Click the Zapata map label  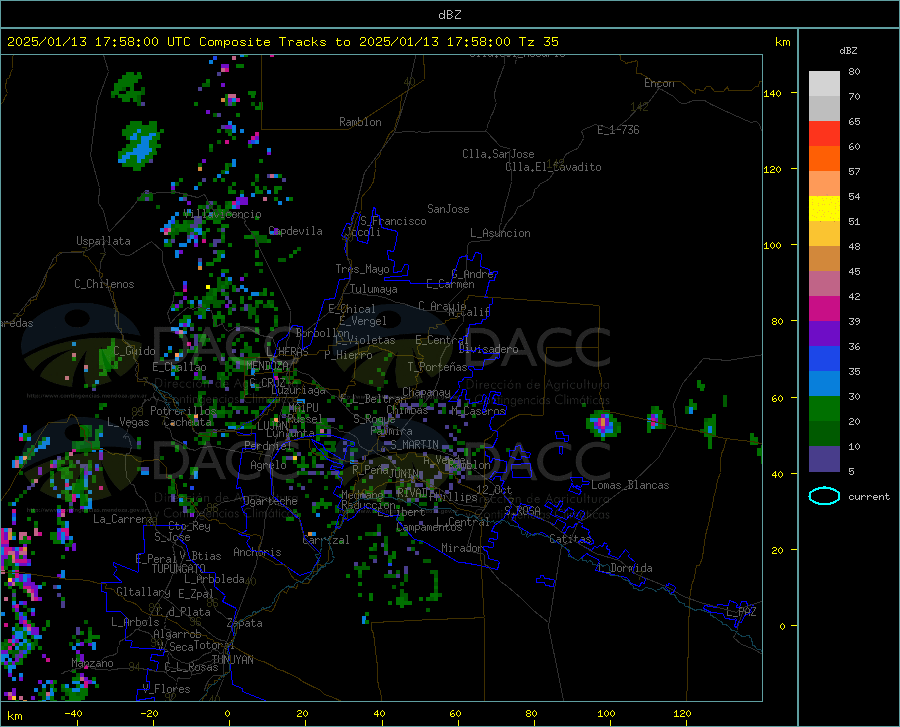click(245, 623)
